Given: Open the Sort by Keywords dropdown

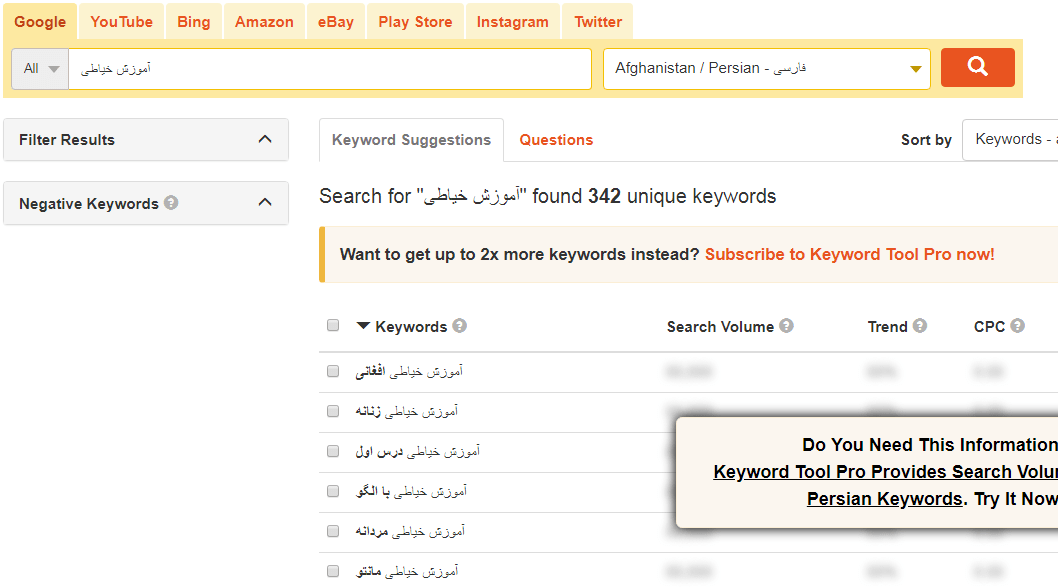Looking at the screenshot, I should pyautogui.click(x=1010, y=140).
